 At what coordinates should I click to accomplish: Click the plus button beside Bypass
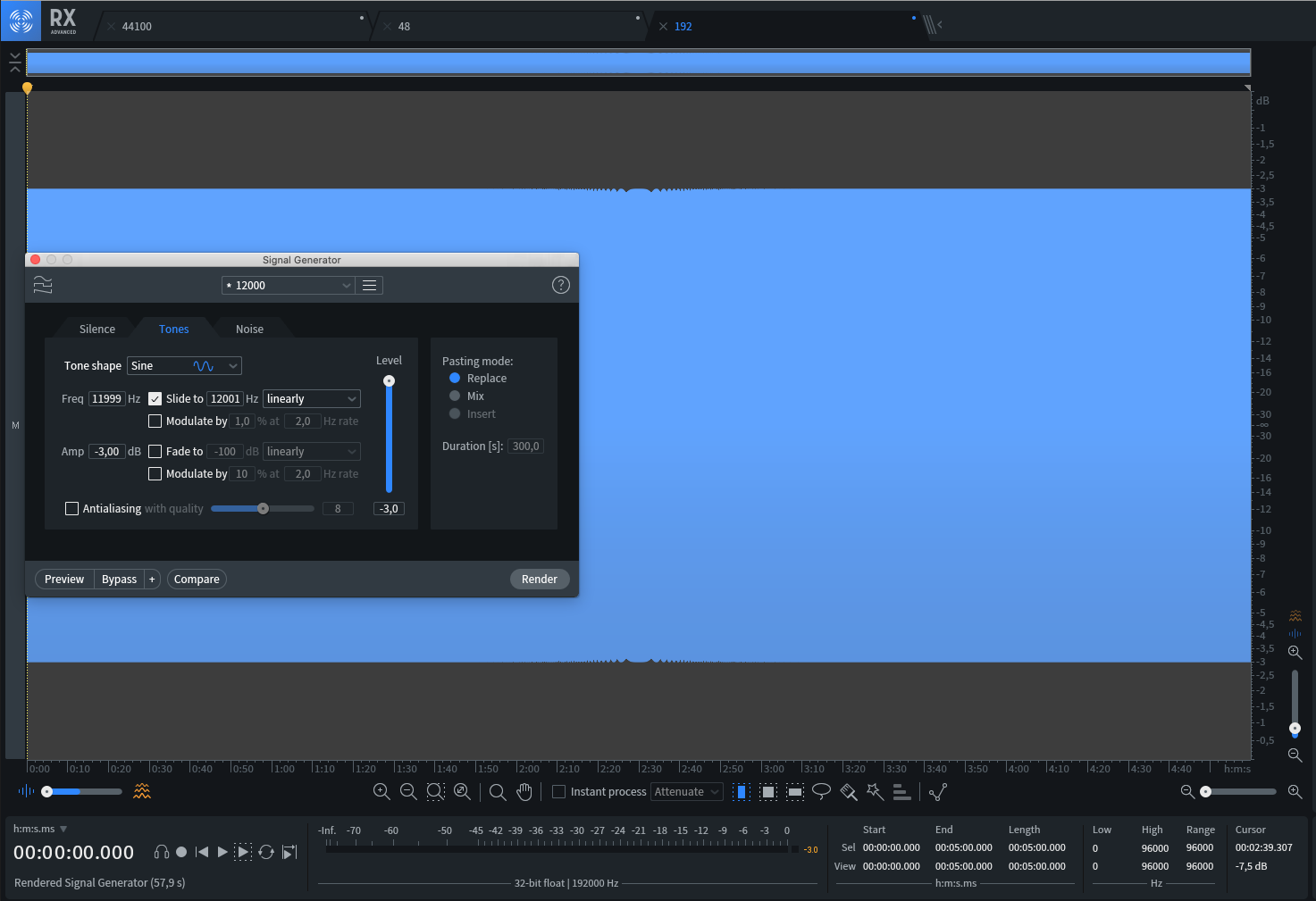[x=152, y=580]
